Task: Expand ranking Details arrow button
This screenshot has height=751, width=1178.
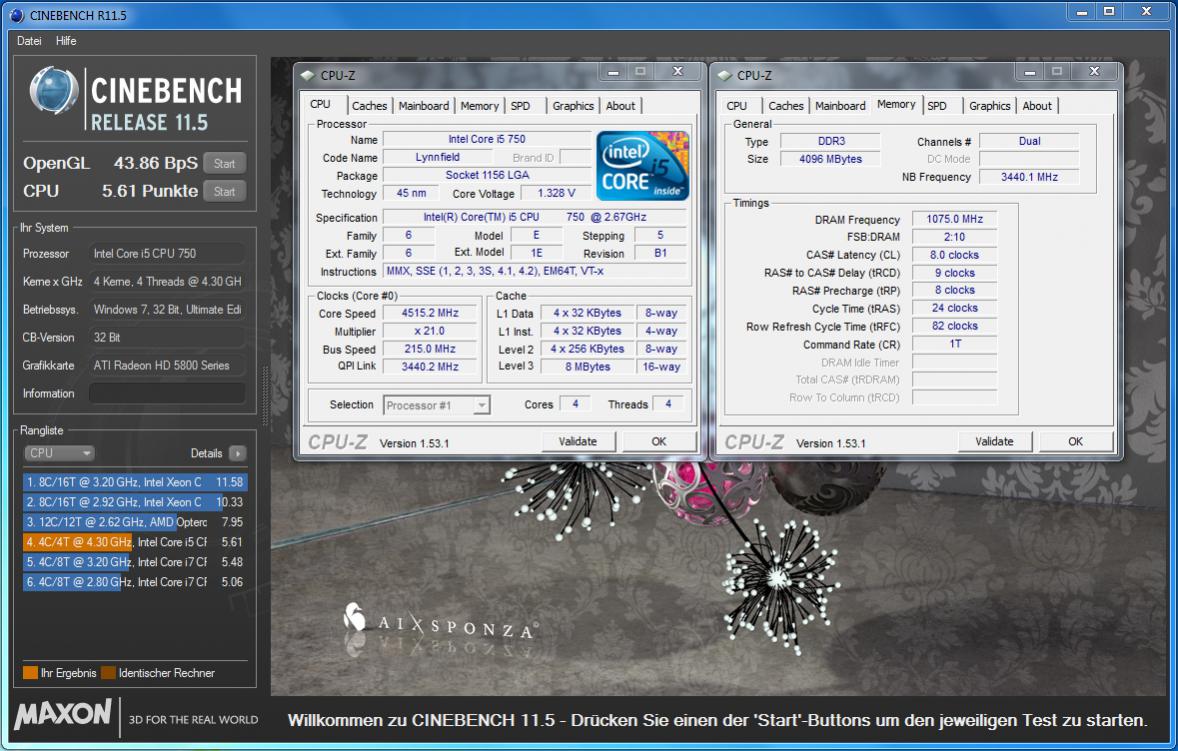Action: pyautogui.click(x=237, y=453)
